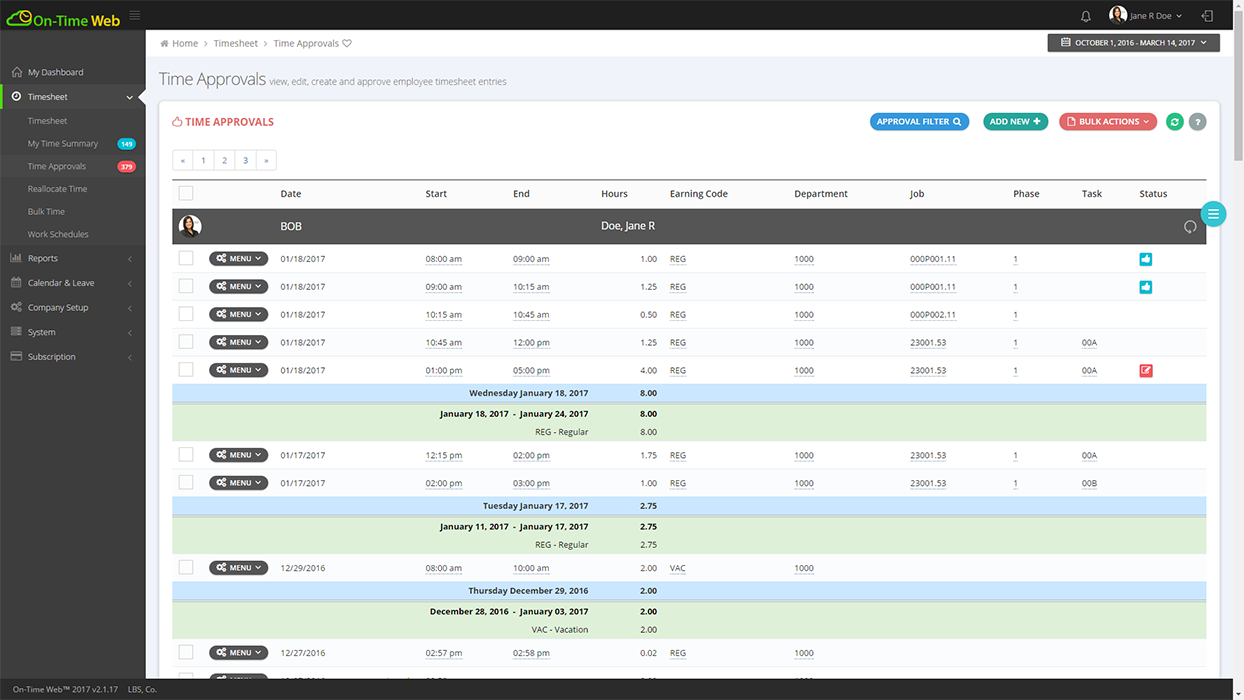Open the floating teal menu button on the right
Viewport: 1244px width, 700px height.
click(1212, 213)
